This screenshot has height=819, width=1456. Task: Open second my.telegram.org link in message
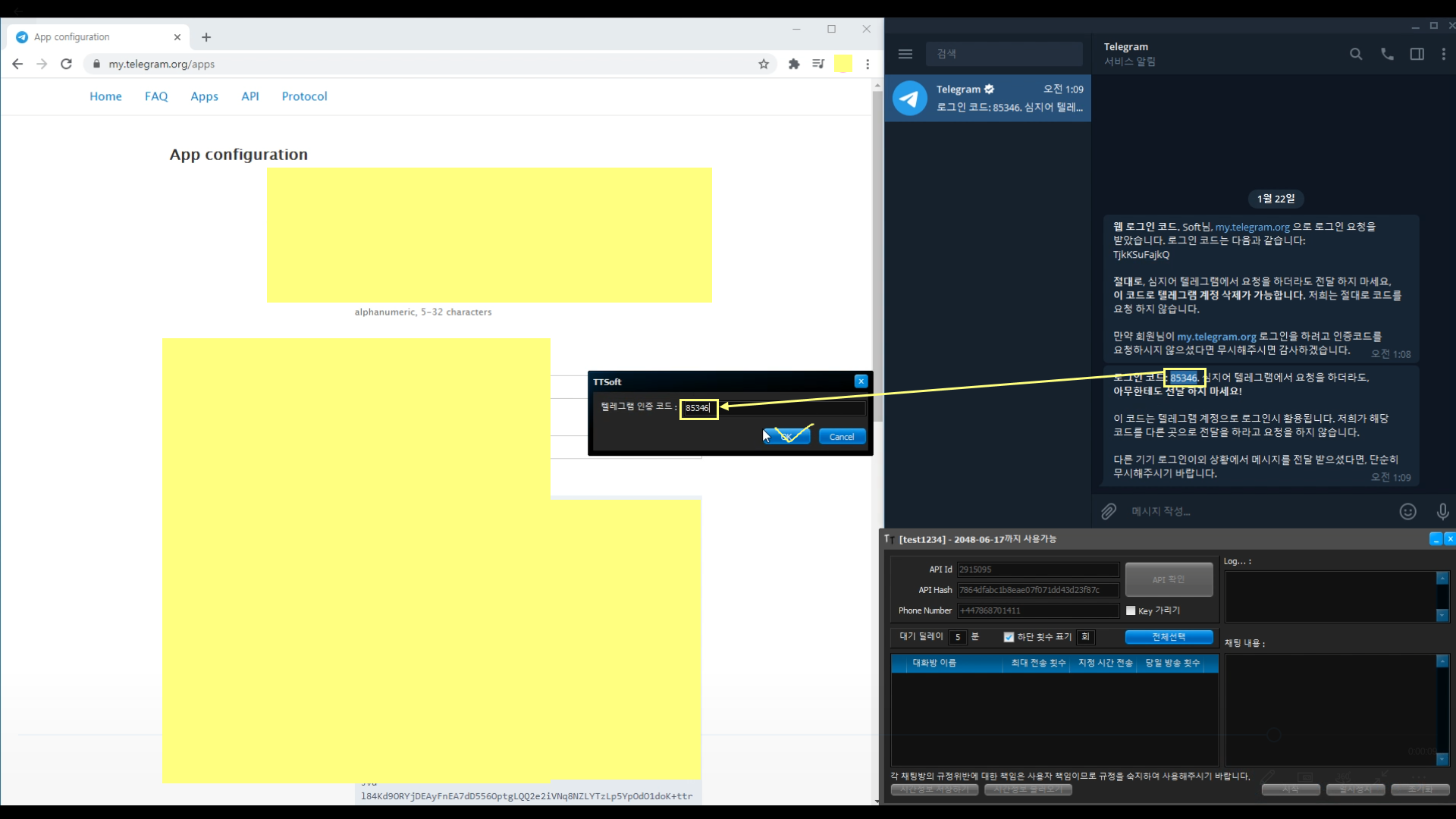click(x=1216, y=337)
